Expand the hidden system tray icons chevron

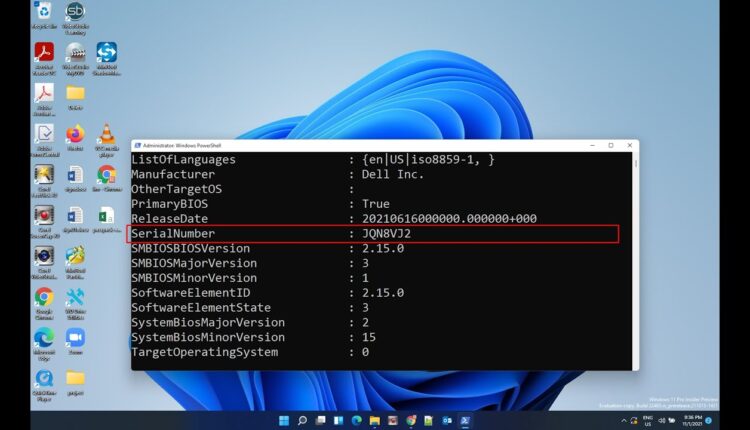click(624, 421)
